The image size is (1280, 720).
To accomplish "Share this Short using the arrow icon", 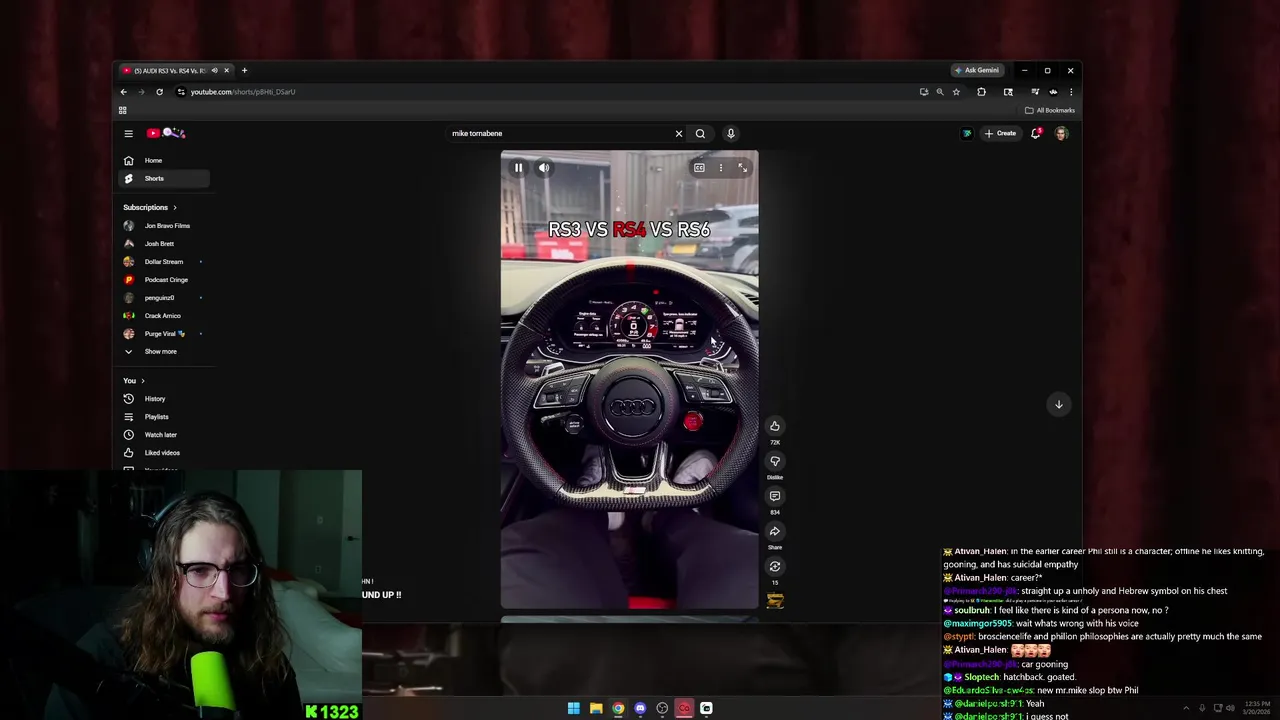I will pyautogui.click(x=775, y=531).
